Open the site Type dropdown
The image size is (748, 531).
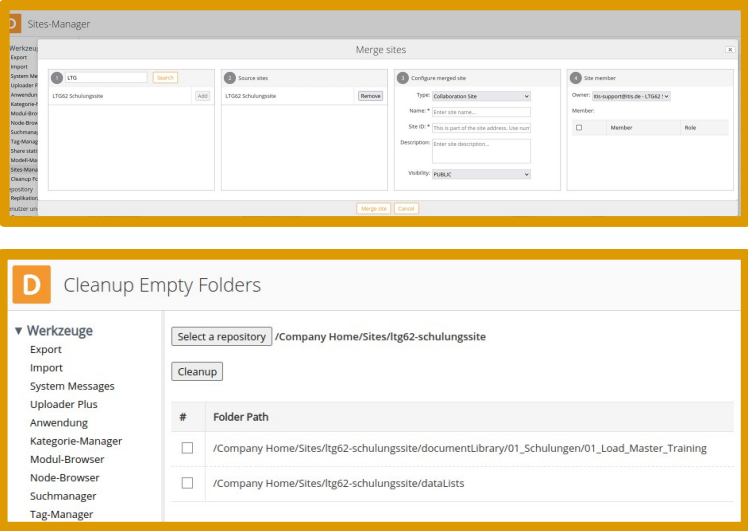[x=481, y=96]
